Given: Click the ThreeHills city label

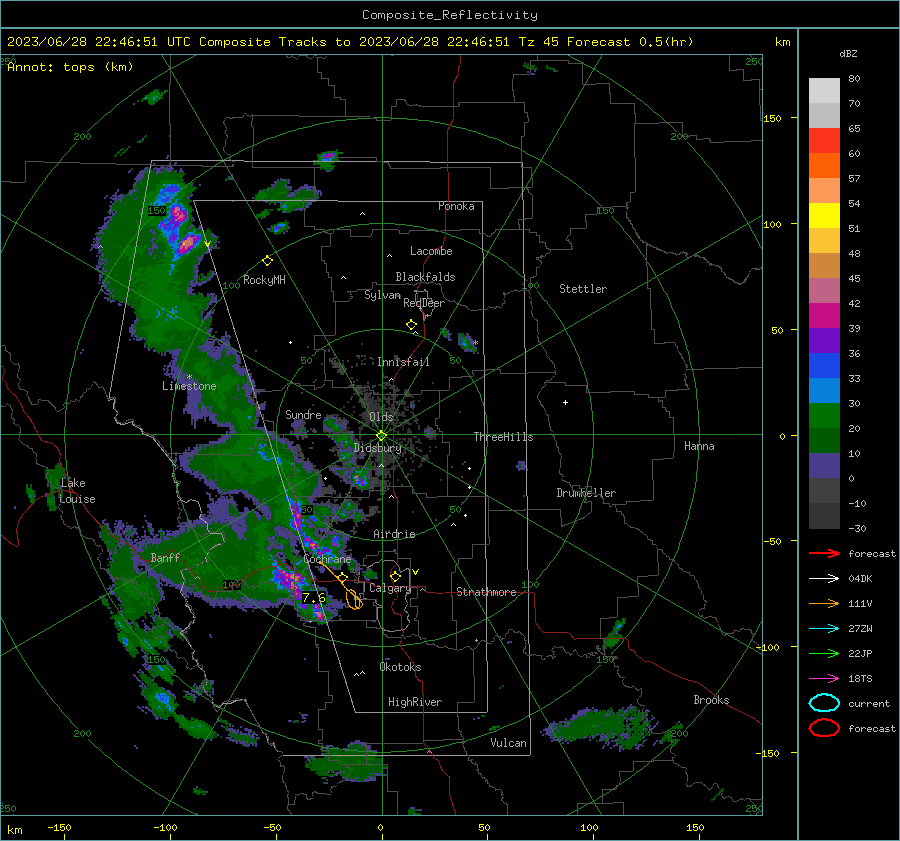Looking at the screenshot, I should 503,437.
